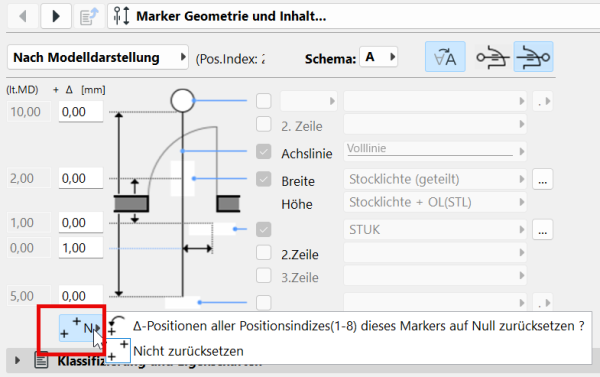Click the Klassifizierung document icon
Viewport: 600px width, 377px height.
point(41,360)
